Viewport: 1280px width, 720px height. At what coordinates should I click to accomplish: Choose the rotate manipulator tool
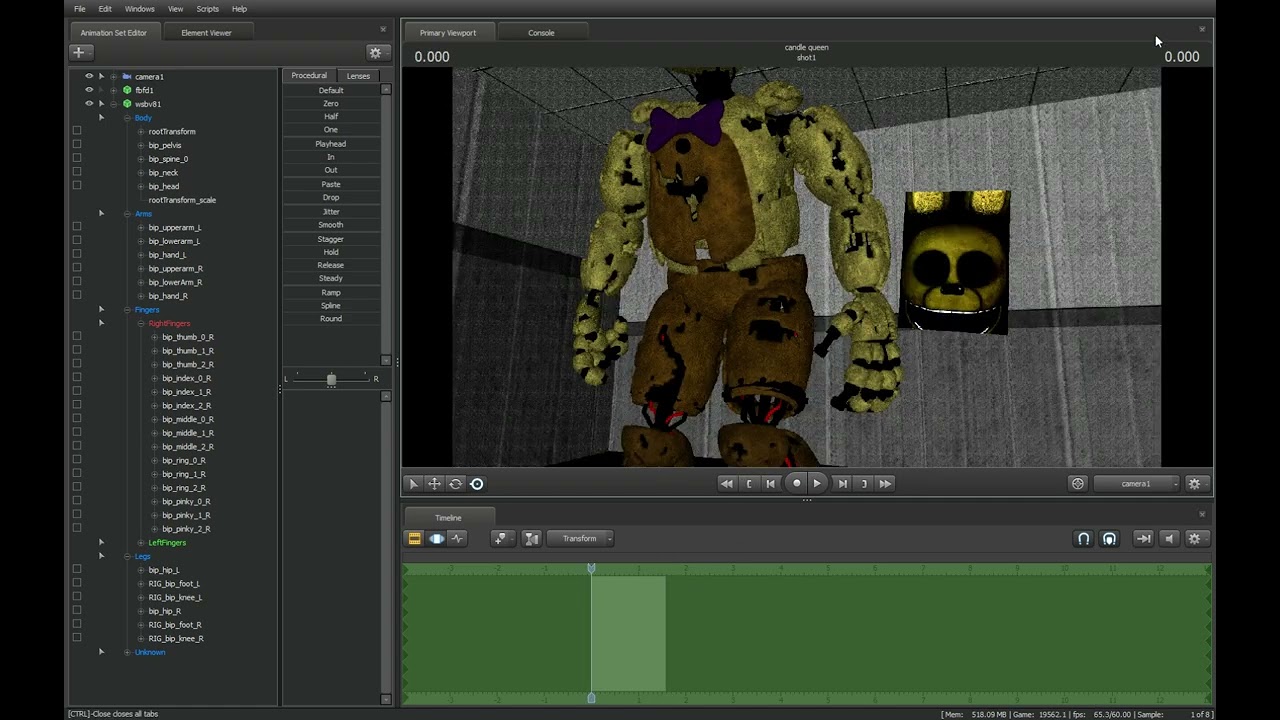(x=455, y=484)
